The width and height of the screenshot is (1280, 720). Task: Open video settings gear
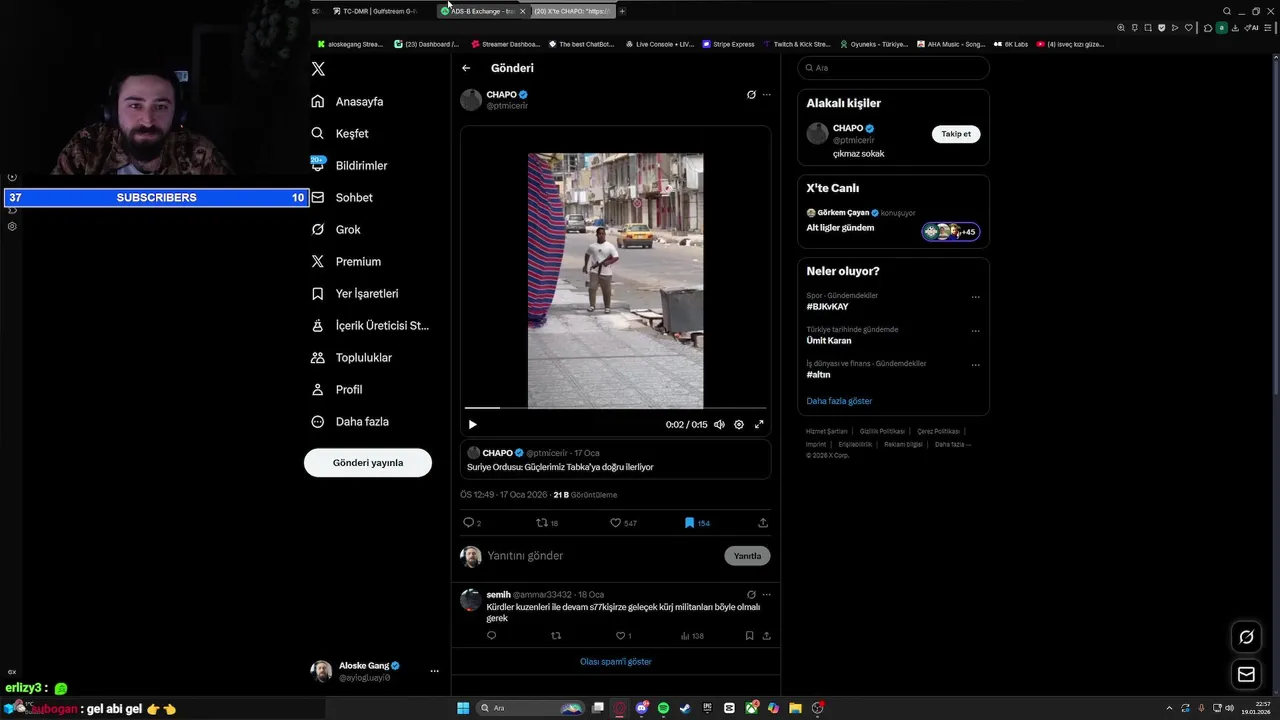(x=739, y=425)
